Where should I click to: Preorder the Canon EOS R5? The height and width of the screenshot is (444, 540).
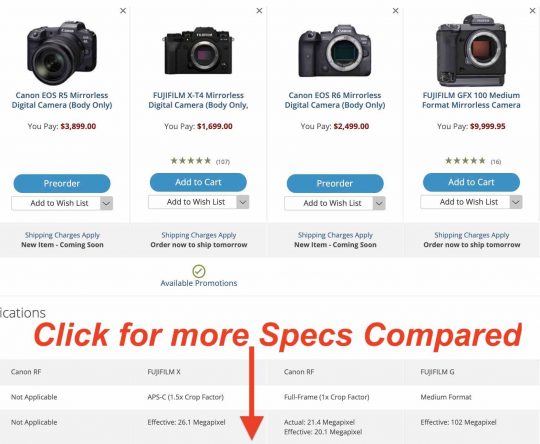[62, 183]
